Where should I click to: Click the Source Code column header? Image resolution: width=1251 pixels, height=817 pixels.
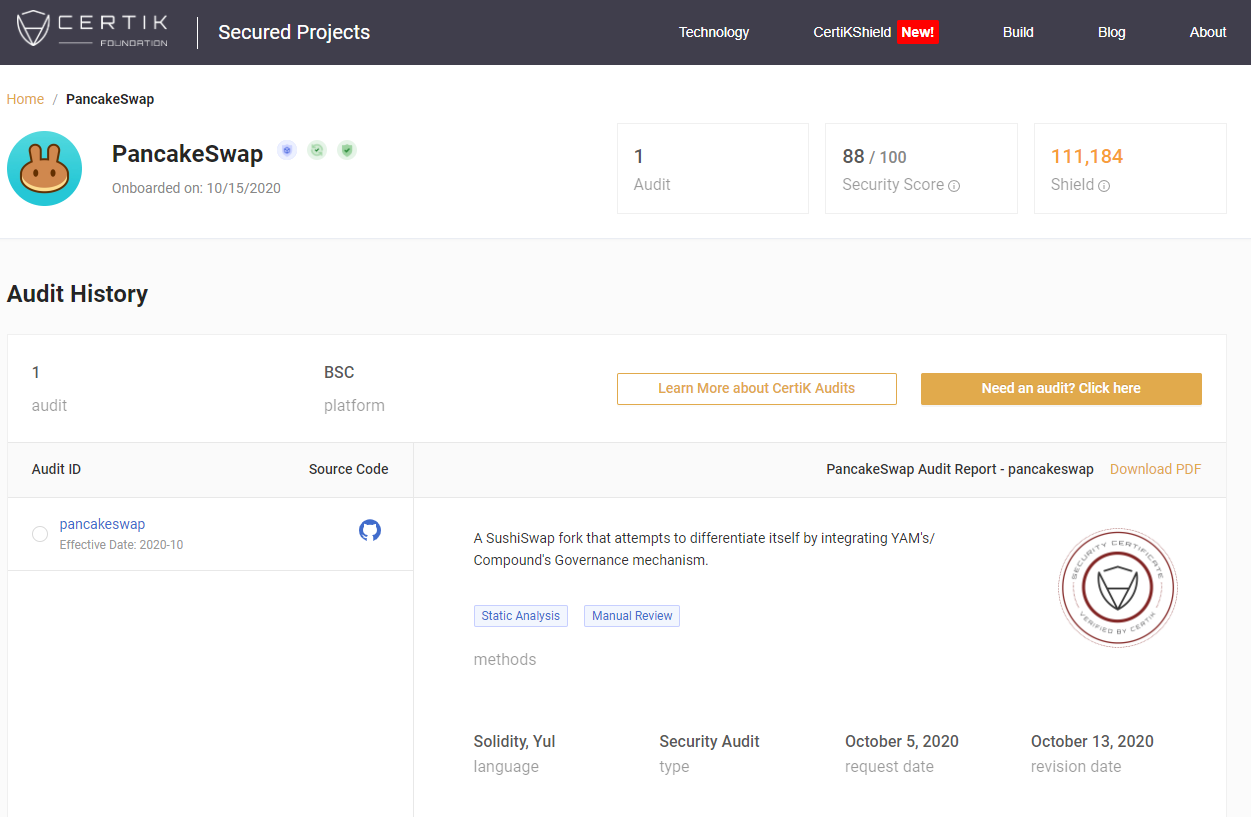pos(348,469)
